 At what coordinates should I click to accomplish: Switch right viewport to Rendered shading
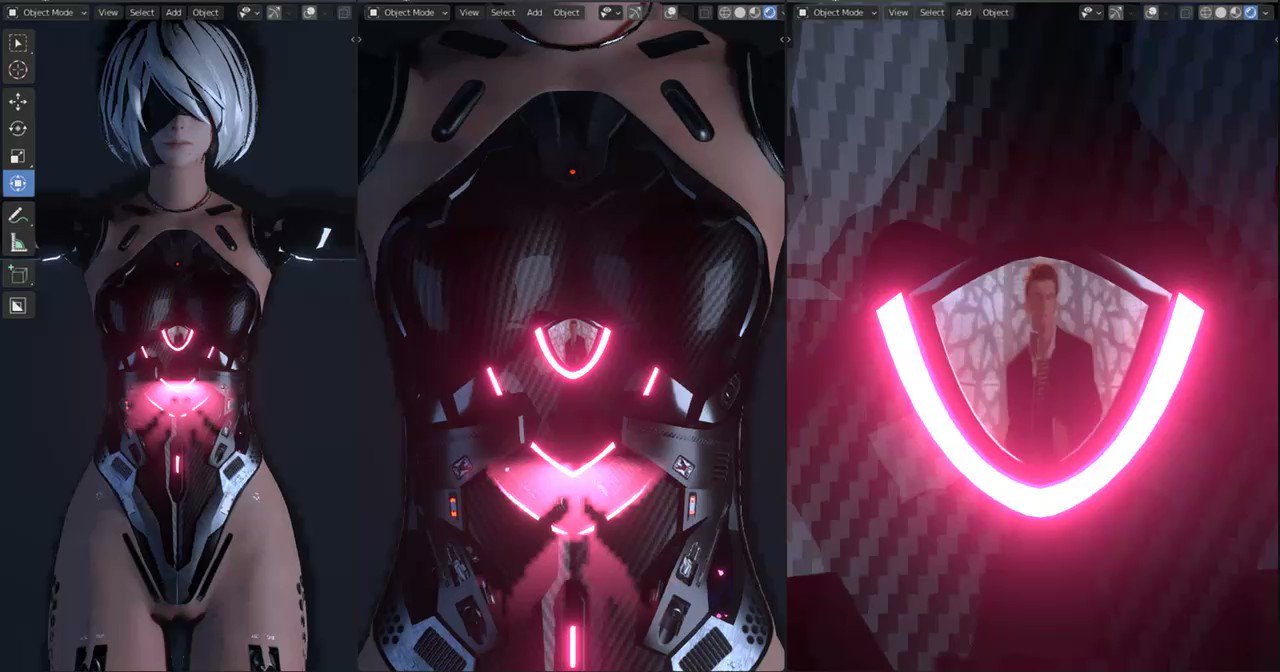[1250, 12]
